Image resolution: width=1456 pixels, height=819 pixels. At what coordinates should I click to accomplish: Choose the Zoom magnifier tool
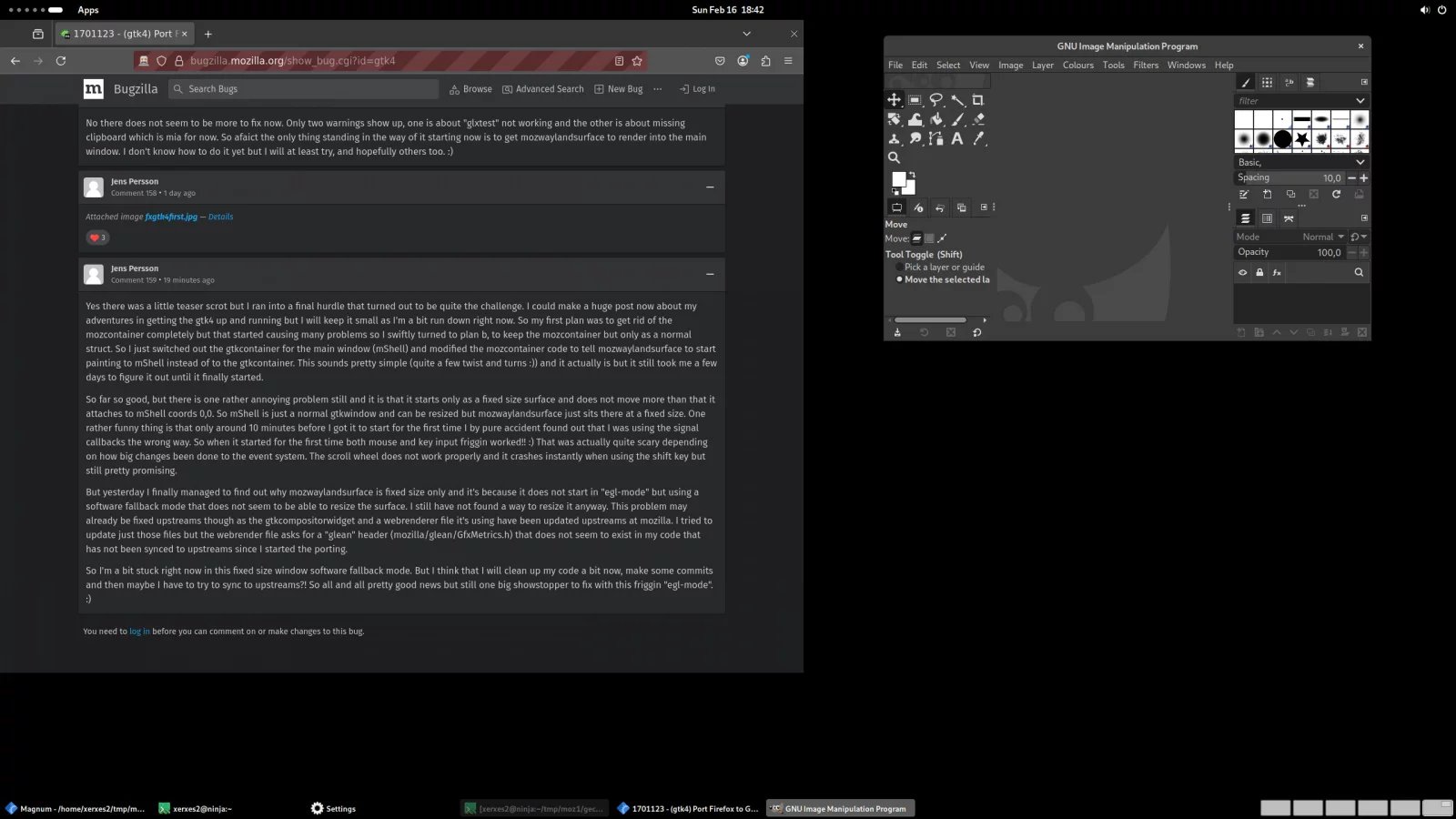894,157
